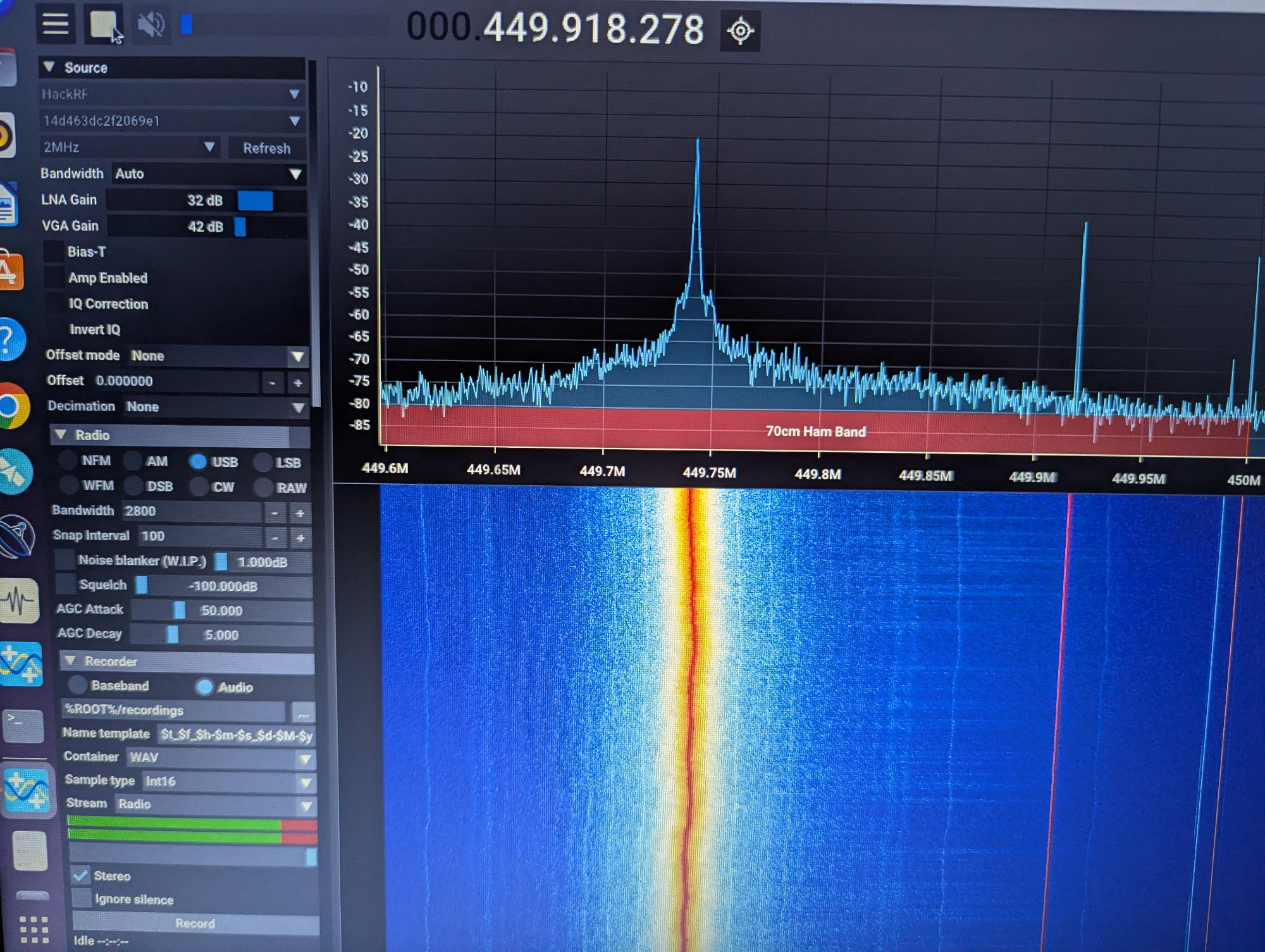Toggle the IQ Correction checkbox
Image resolution: width=1265 pixels, height=952 pixels.
pos(55,304)
